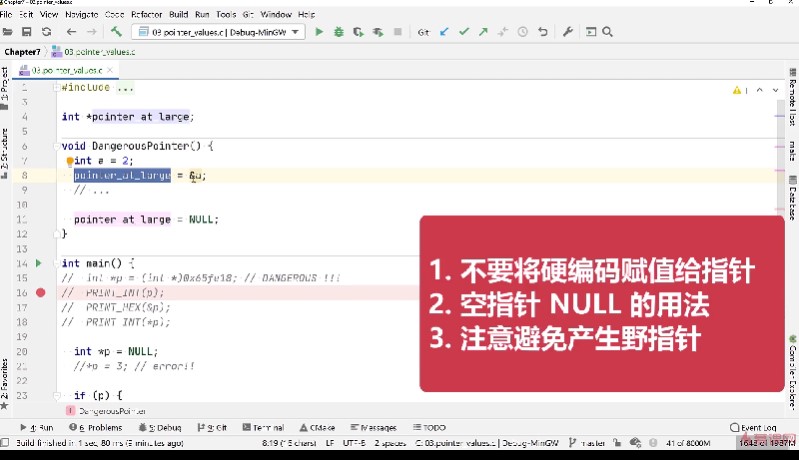Navigate back with the left arrow
Viewport: 799px width, 460px height.
click(71, 32)
